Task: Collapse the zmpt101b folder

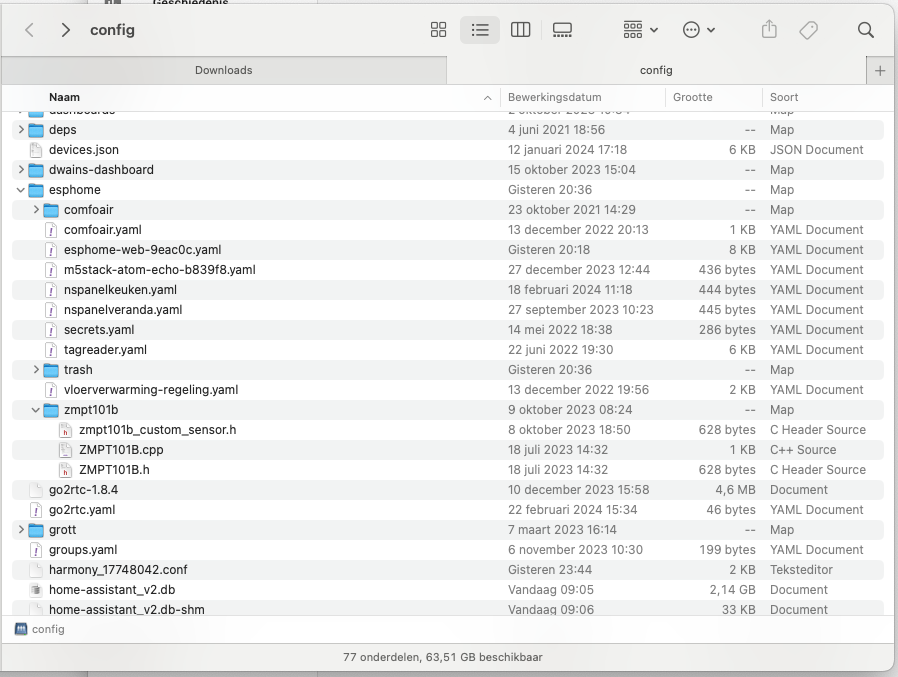Action: point(36,410)
